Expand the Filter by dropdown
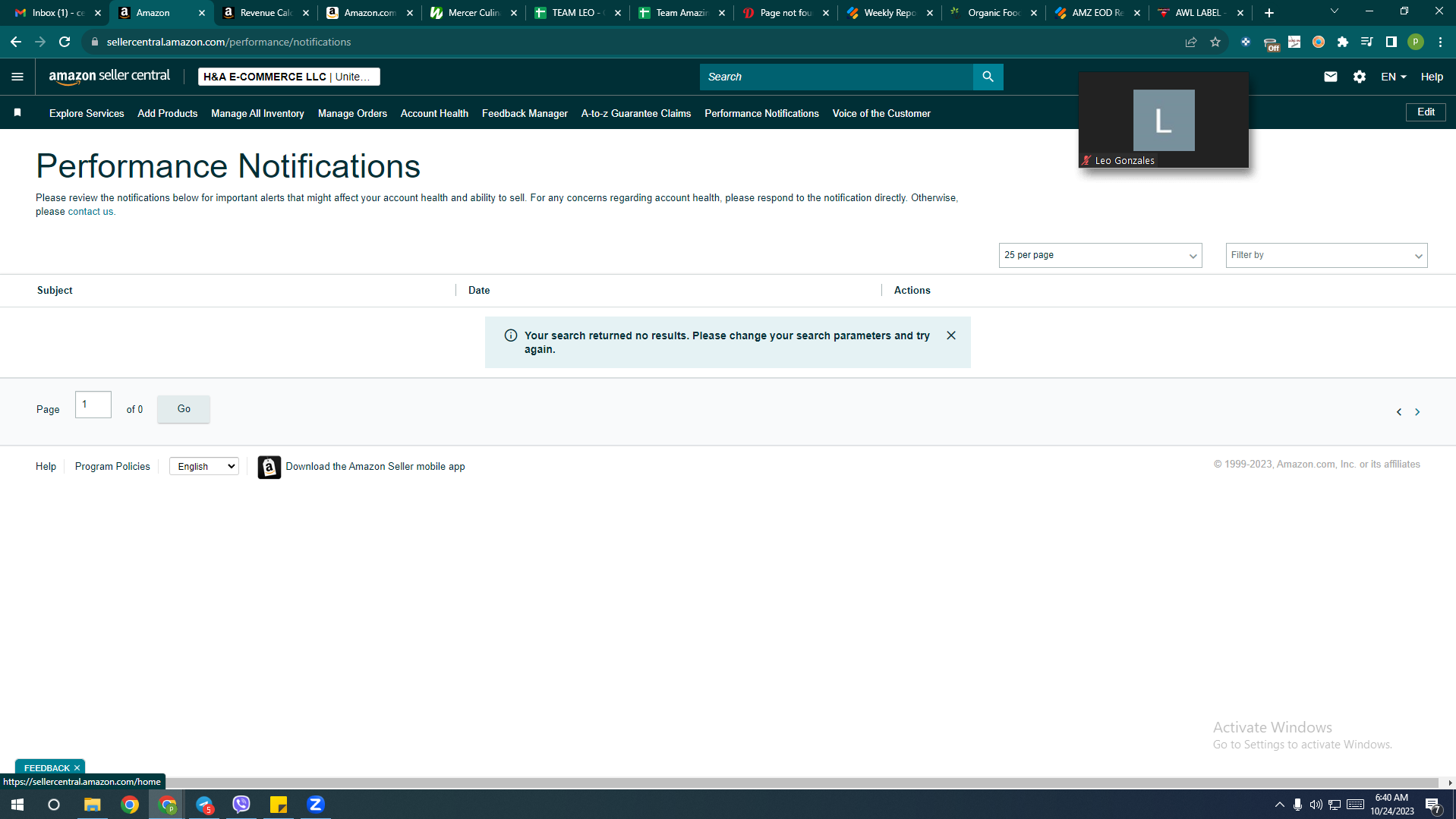The height and width of the screenshot is (819, 1456). pos(1326,255)
